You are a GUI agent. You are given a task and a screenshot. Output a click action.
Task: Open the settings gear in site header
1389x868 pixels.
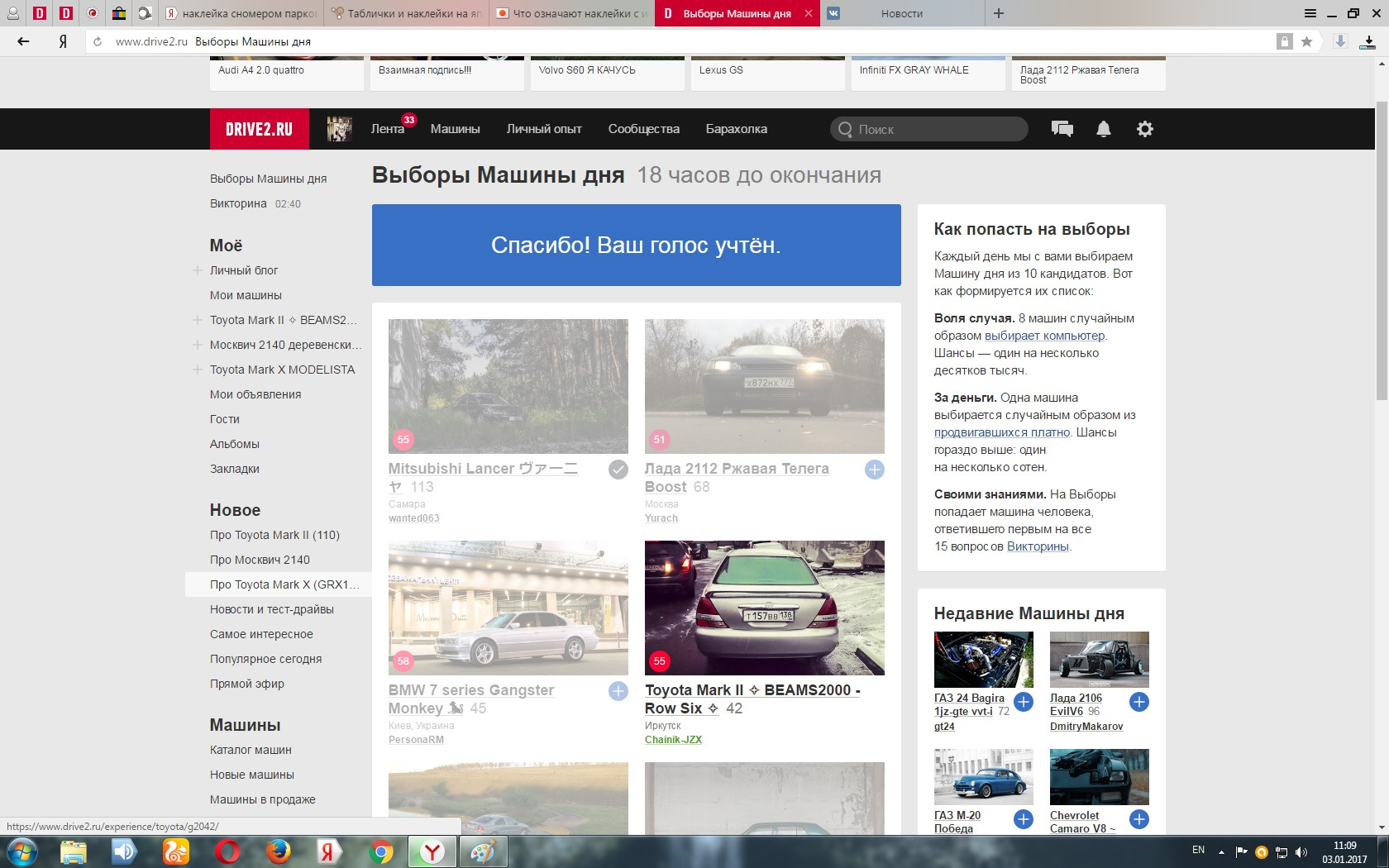[x=1144, y=129]
